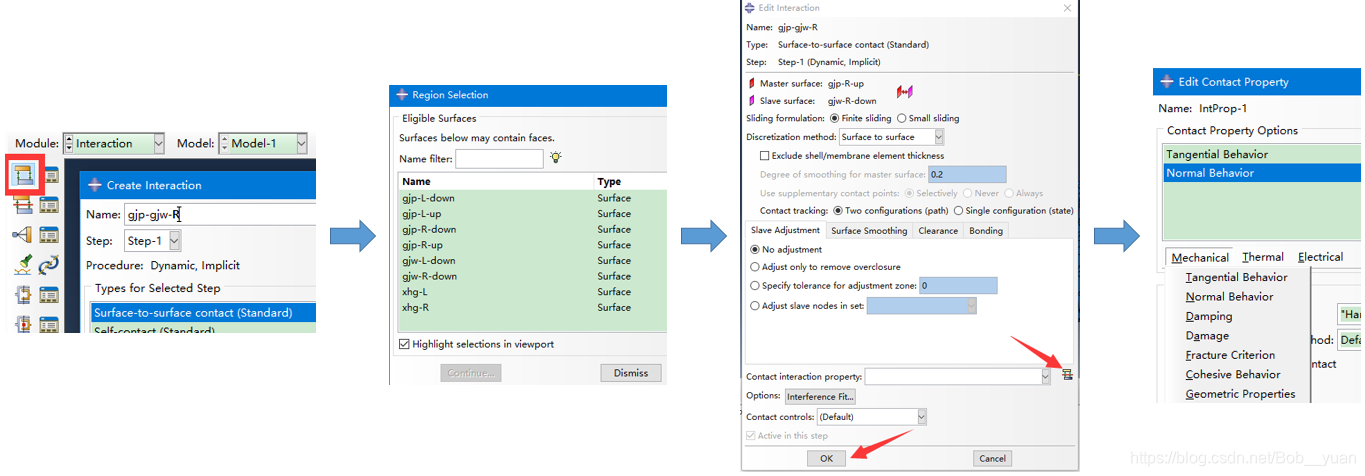Viewport: 1365px width, 476px height.
Task: Enable Exclude shell/membrane element thickness checkbox
Action: pos(765,156)
